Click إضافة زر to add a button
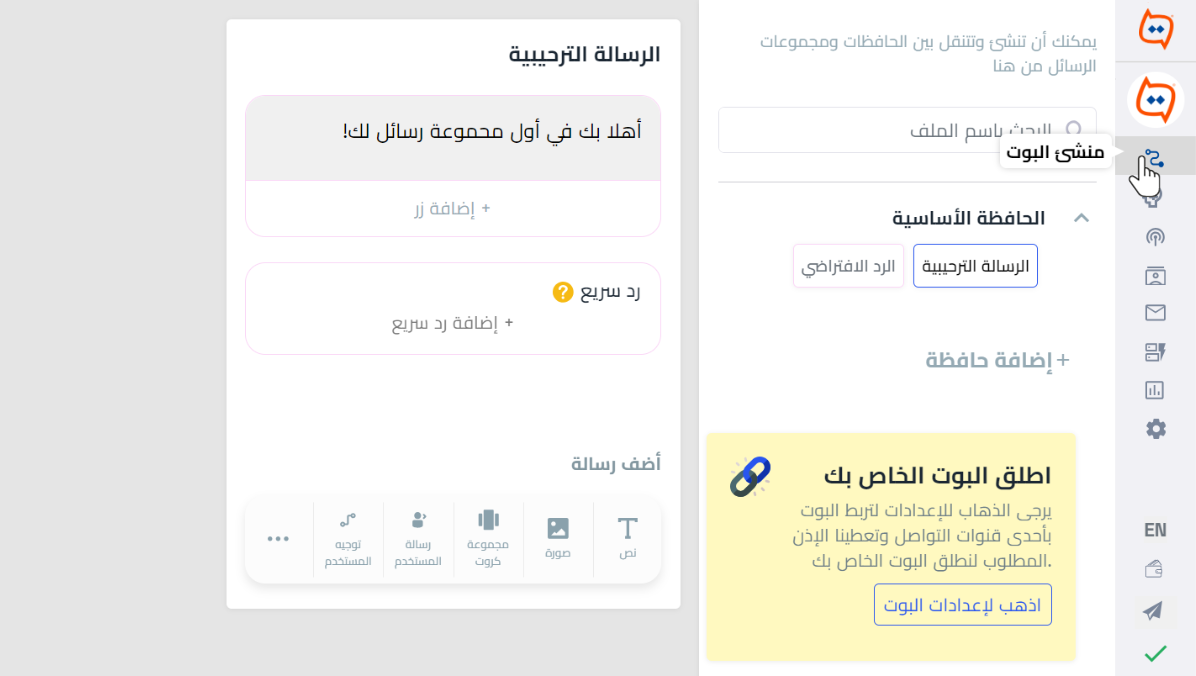Screen dimensions: 1196x676 (452, 208)
